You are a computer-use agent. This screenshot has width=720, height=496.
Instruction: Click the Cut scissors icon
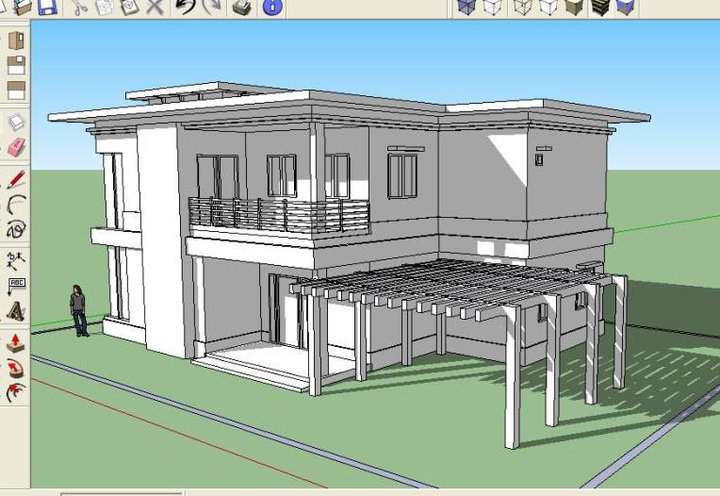pyautogui.click(x=80, y=7)
